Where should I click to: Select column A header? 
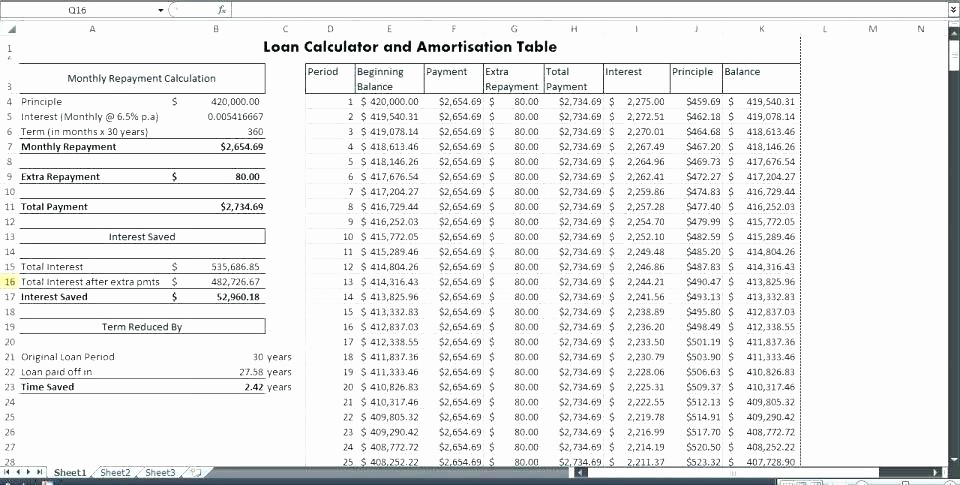click(92, 29)
